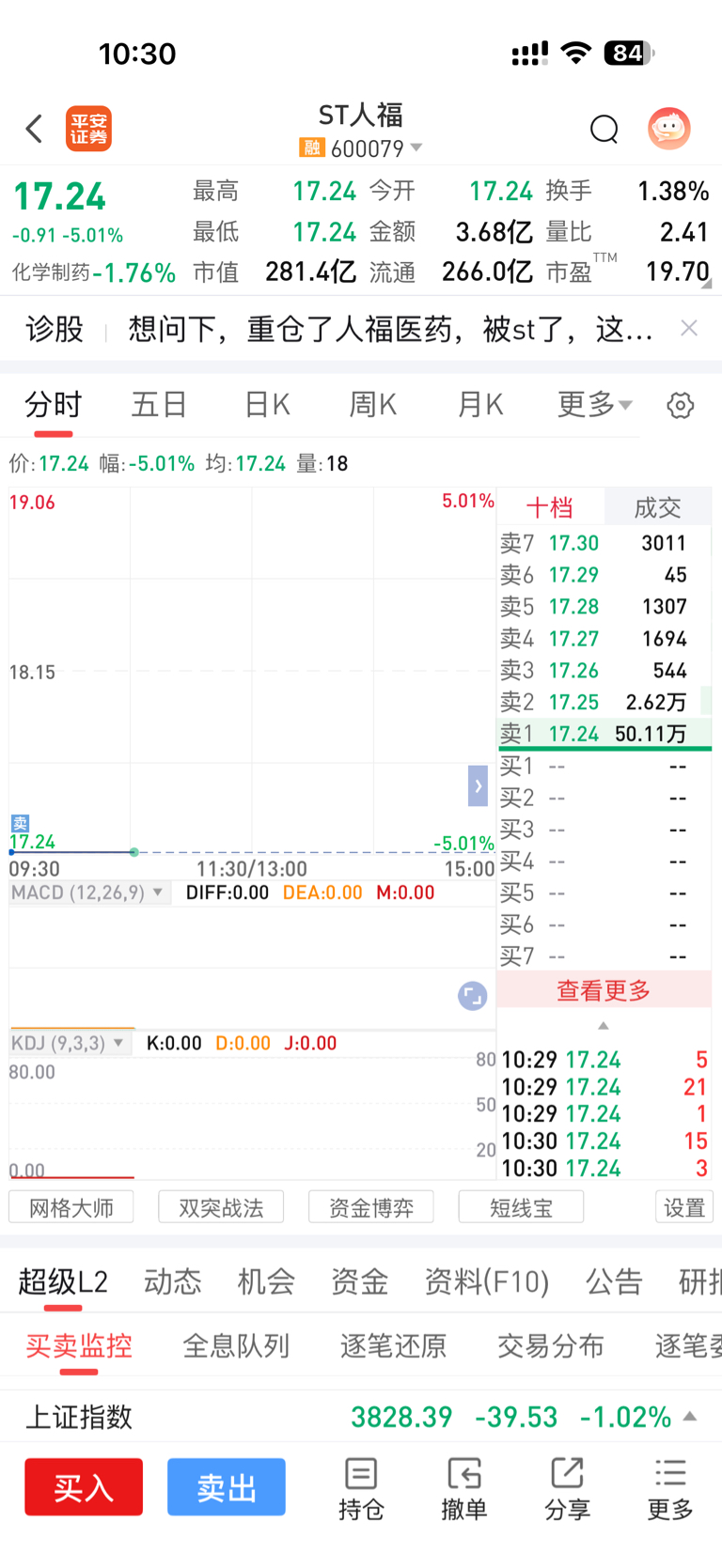The width and height of the screenshot is (722, 1568).
Task: Open 短线宝 tool
Action: tap(521, 1207)
